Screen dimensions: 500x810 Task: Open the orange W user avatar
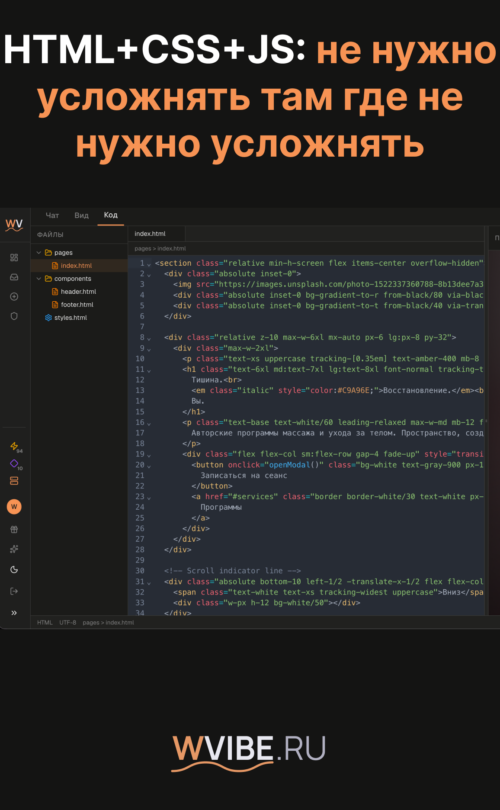pos(14,506)
